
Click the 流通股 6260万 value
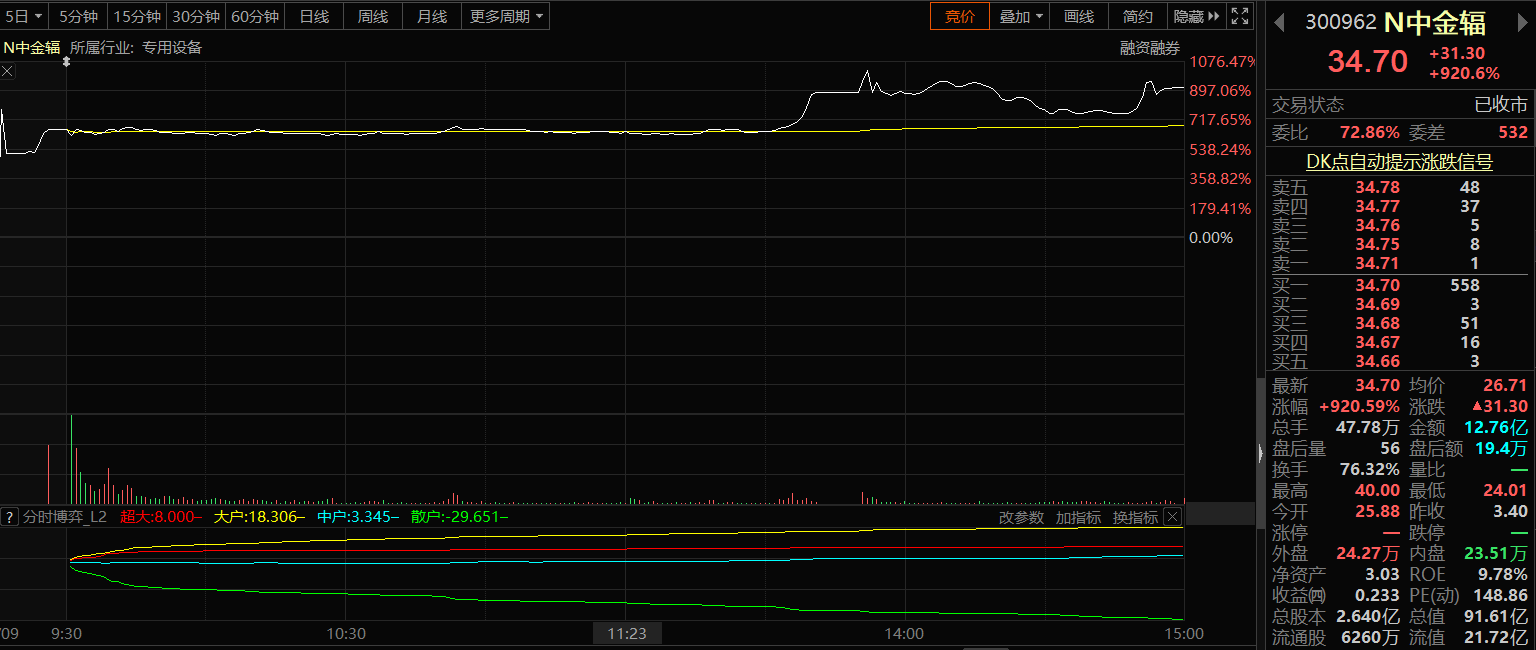coord(1371,637)
